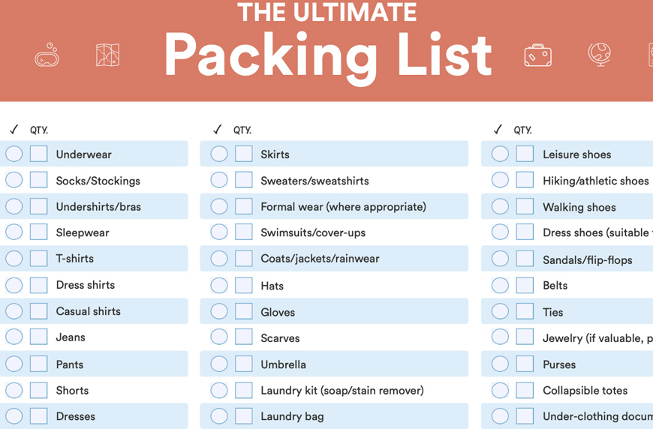The image size is (653, 435).
Task: Click the checkmark icon above Underwear column
Action: [x=14, y=129]
